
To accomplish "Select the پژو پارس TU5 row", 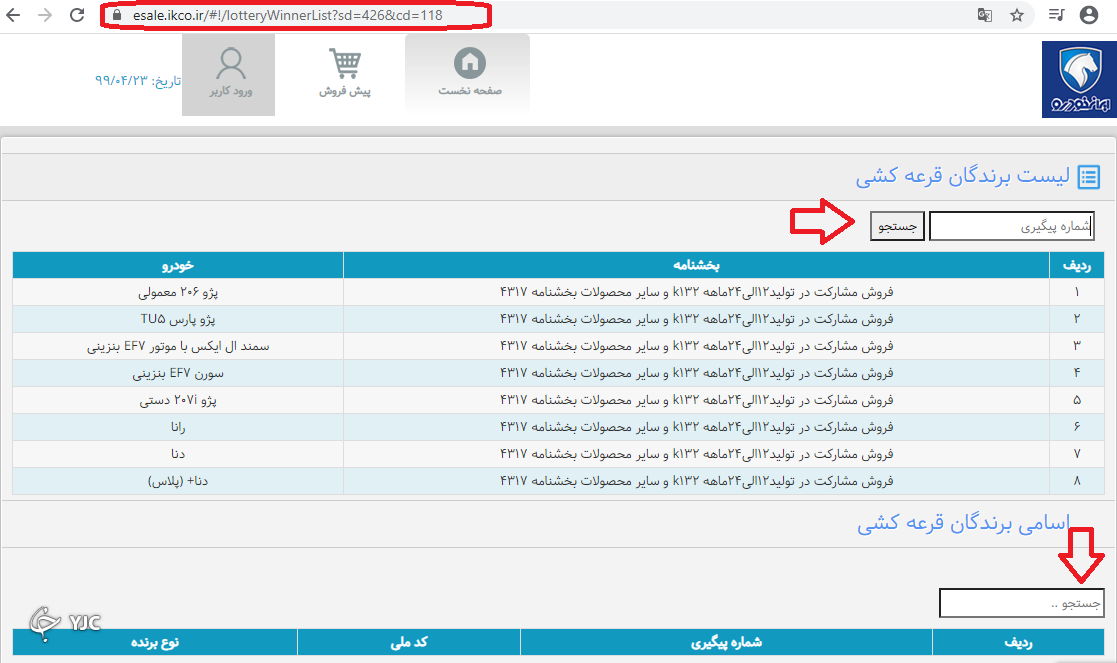I will click(x=178, y=319).
